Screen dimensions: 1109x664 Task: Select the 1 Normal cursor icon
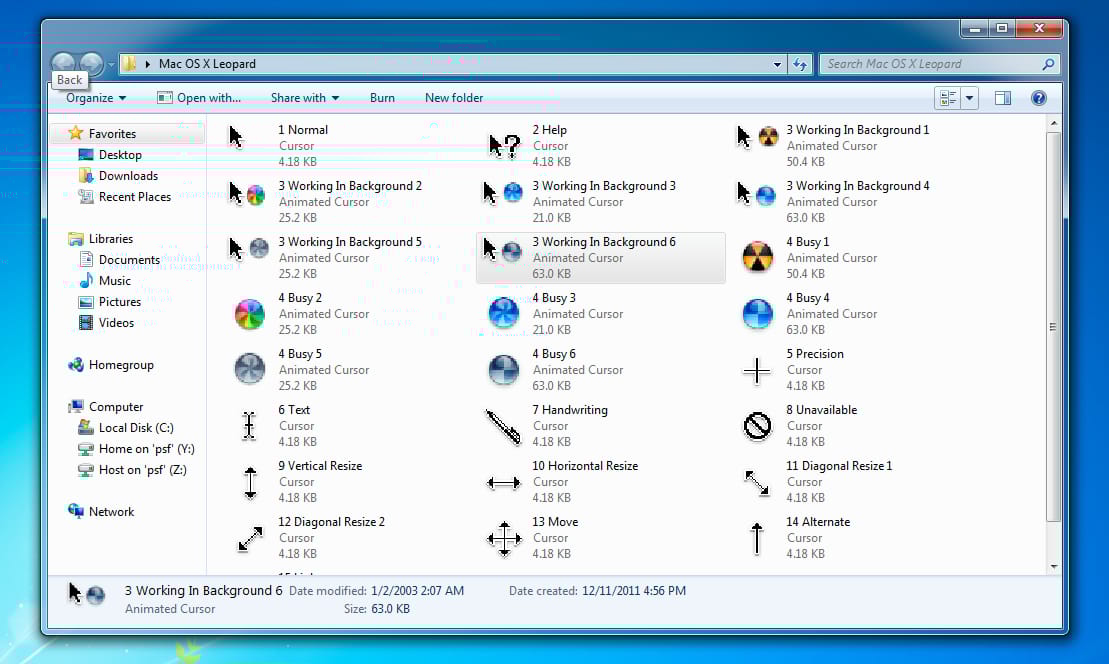[x=236, y=137]
